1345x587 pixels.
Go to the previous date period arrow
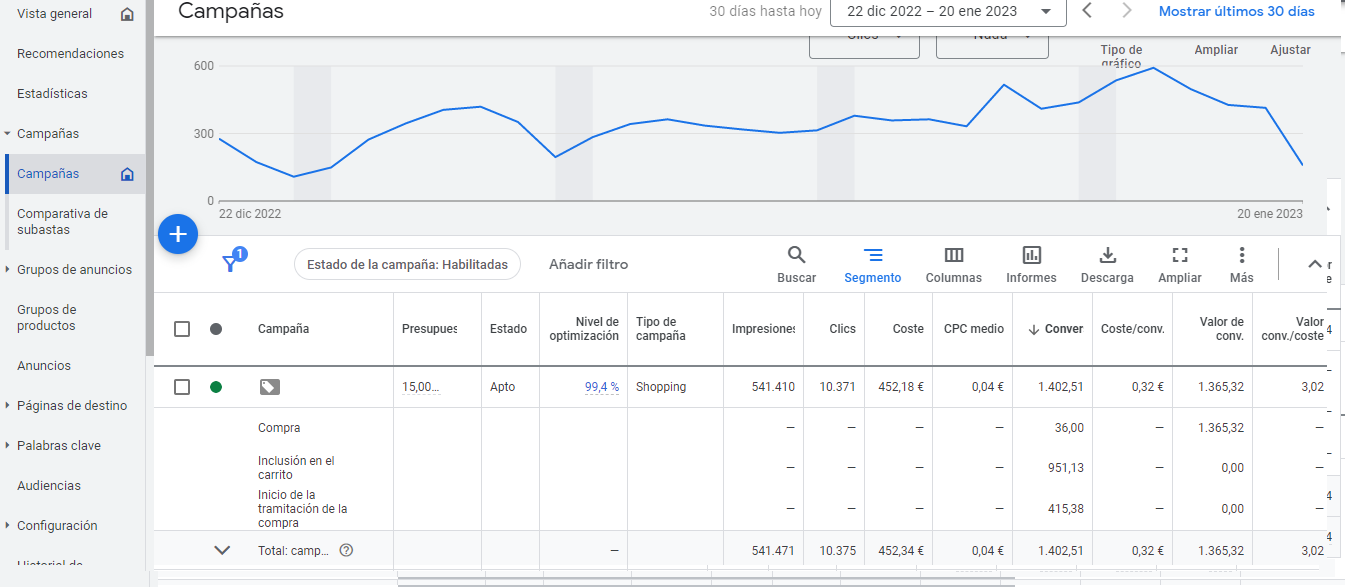(1087, 12)
